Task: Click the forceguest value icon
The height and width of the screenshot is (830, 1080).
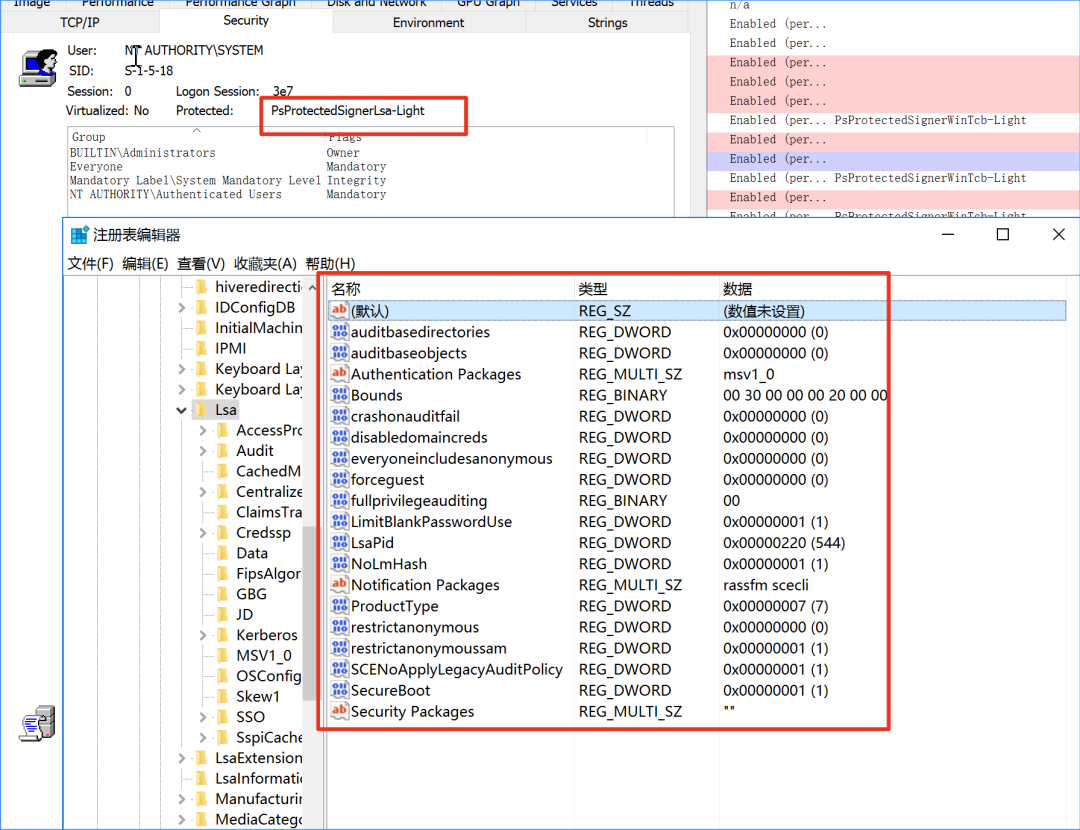Action: 339,479
